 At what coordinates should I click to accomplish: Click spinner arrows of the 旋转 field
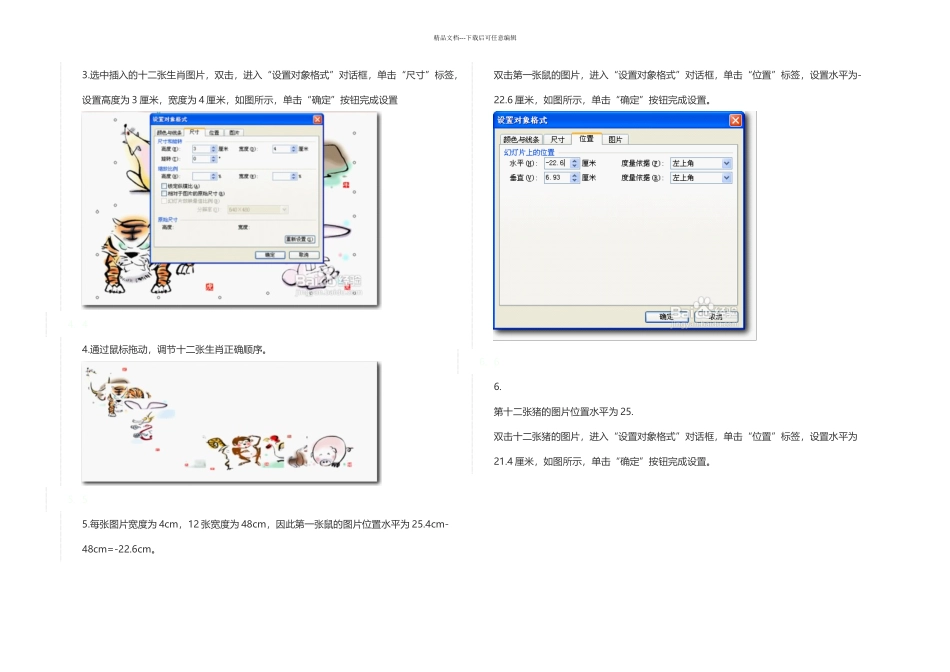click(x=213, y=159)
